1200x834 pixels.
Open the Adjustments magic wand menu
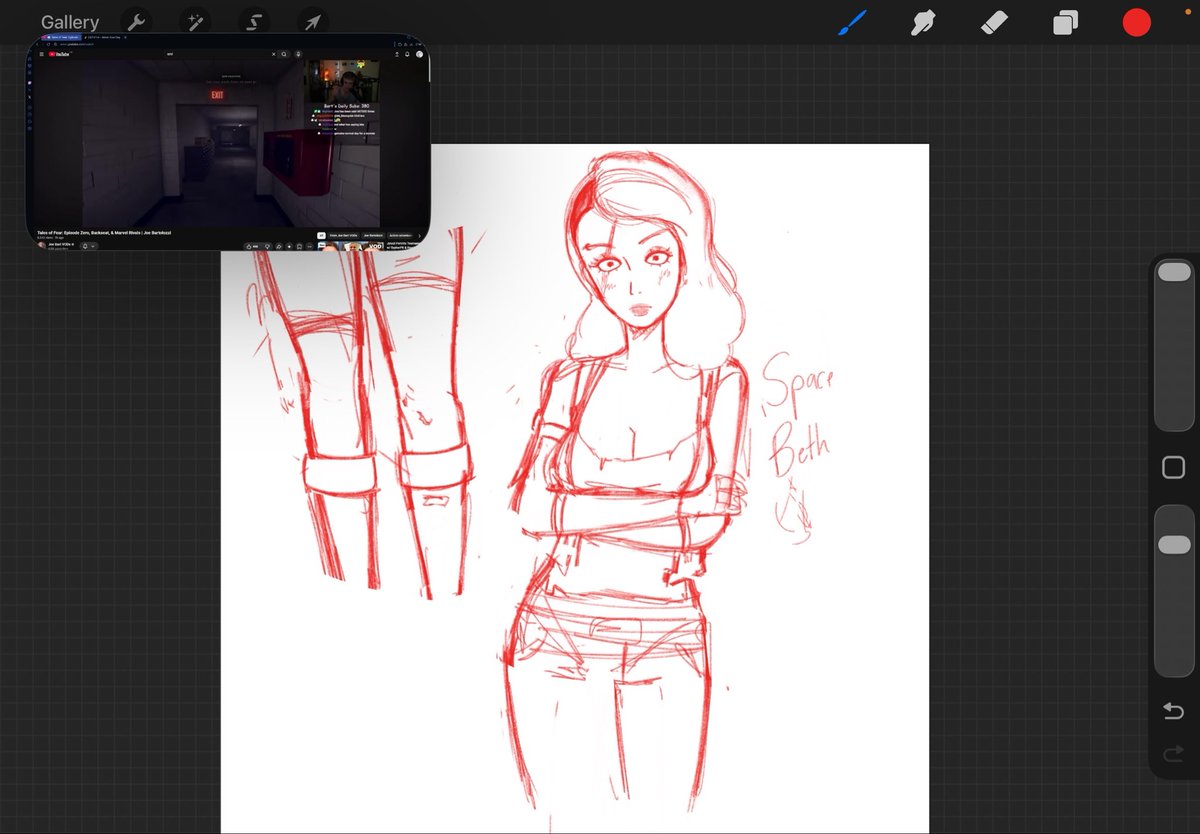tap(193, 22)
